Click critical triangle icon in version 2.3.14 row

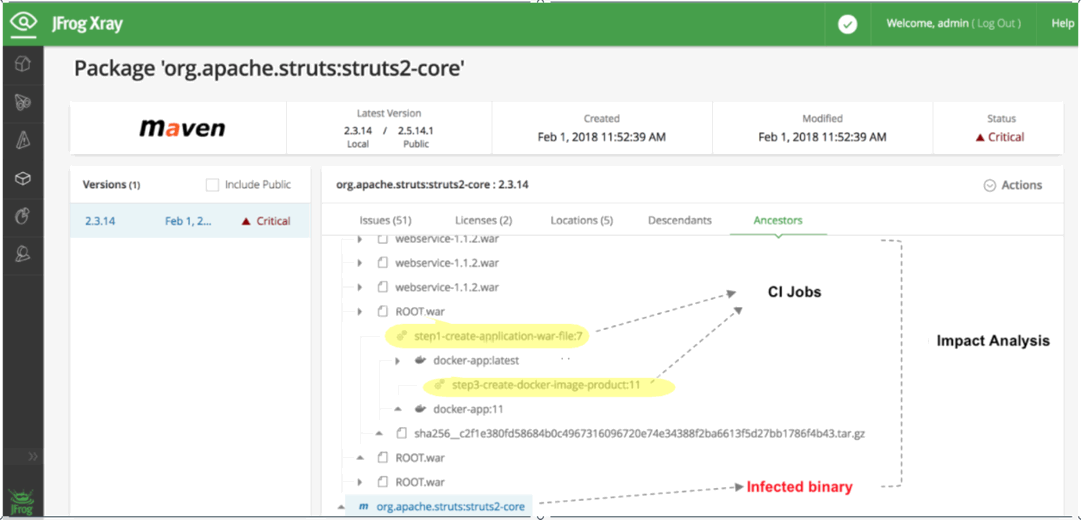tap(245, 221)
